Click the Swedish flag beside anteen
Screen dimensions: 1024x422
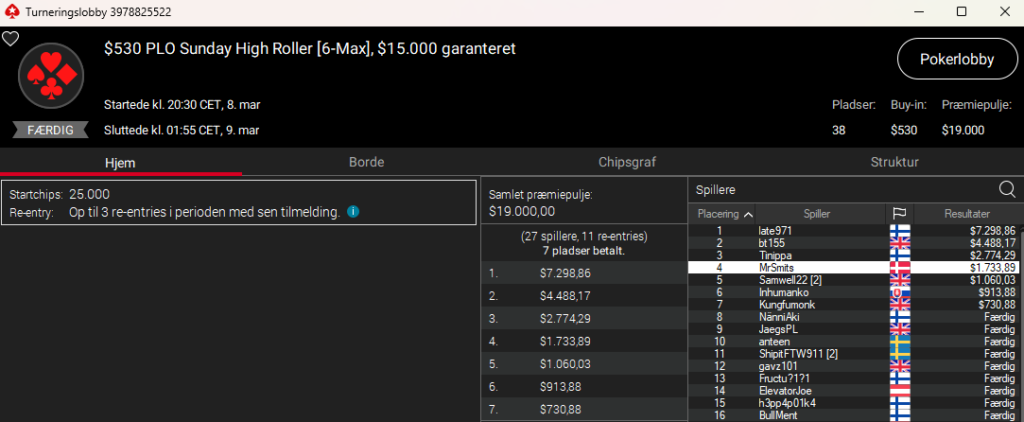(x=899, y=342)
